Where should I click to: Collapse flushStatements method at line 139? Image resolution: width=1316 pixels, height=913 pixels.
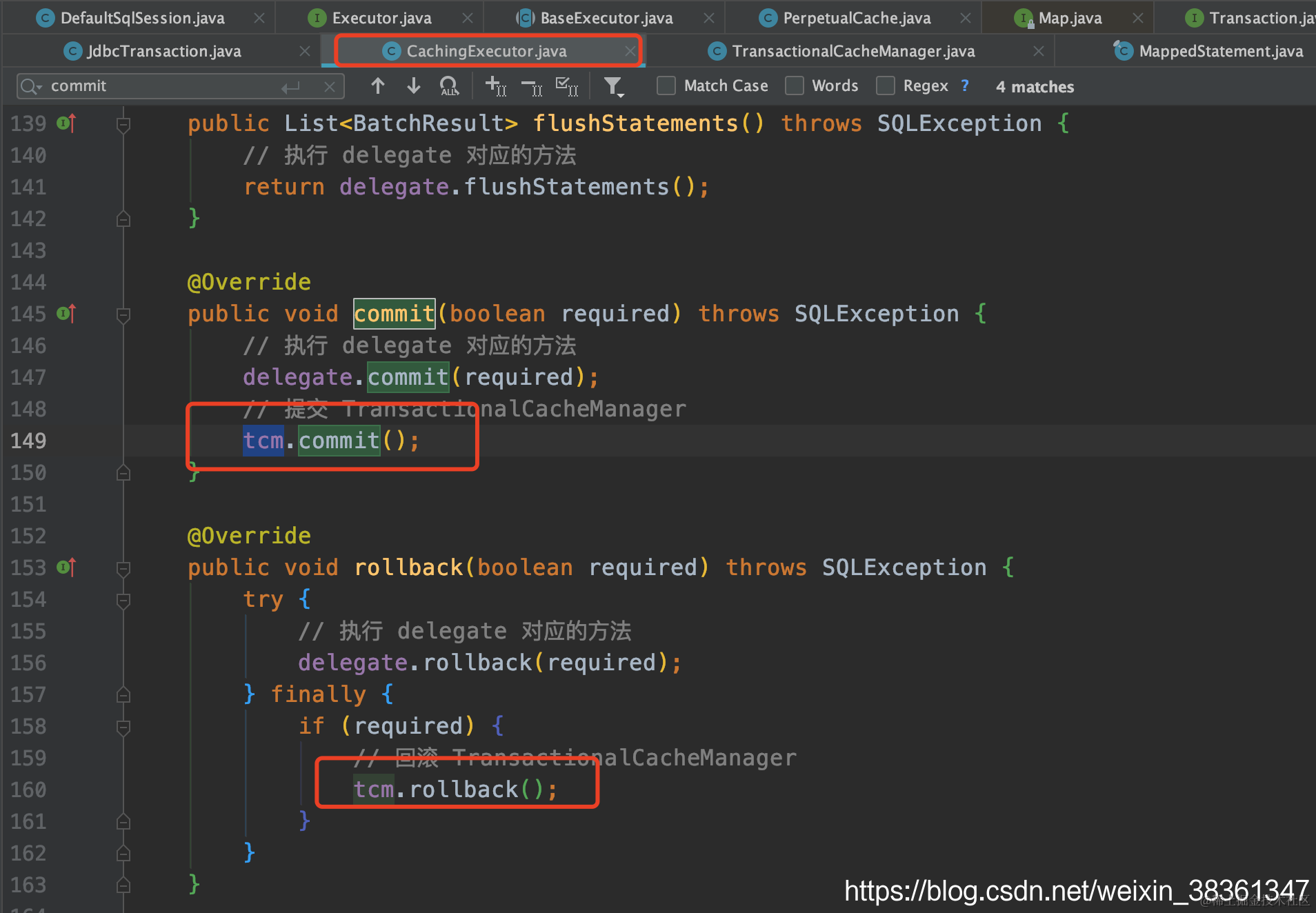click(123, 124)
